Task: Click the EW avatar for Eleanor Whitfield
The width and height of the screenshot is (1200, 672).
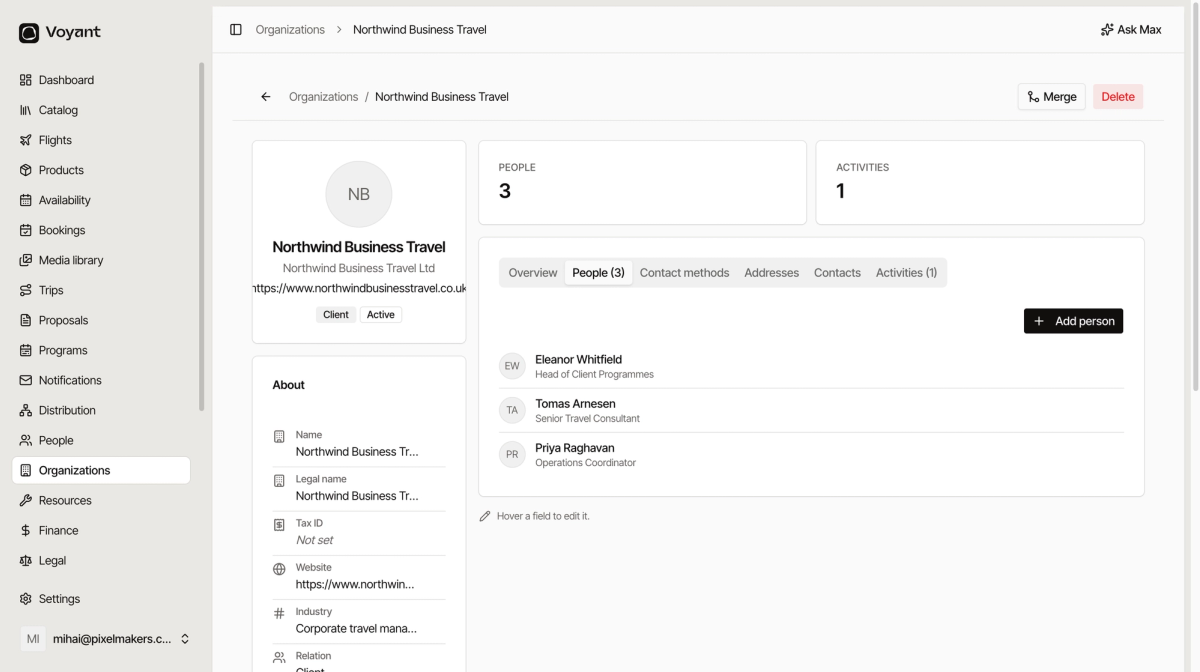Action: pos(512,366)
